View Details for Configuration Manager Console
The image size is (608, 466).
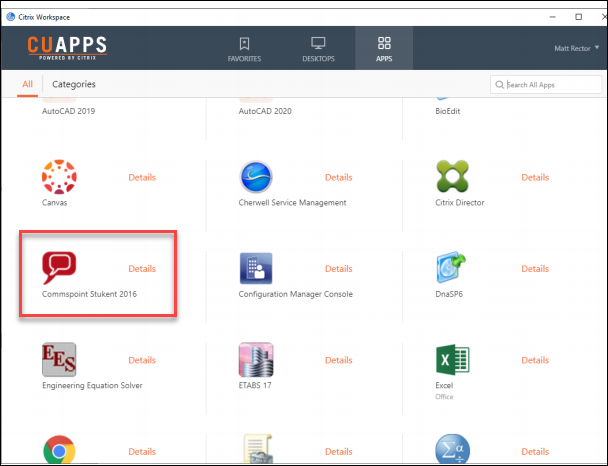click(x=339, y=268)
